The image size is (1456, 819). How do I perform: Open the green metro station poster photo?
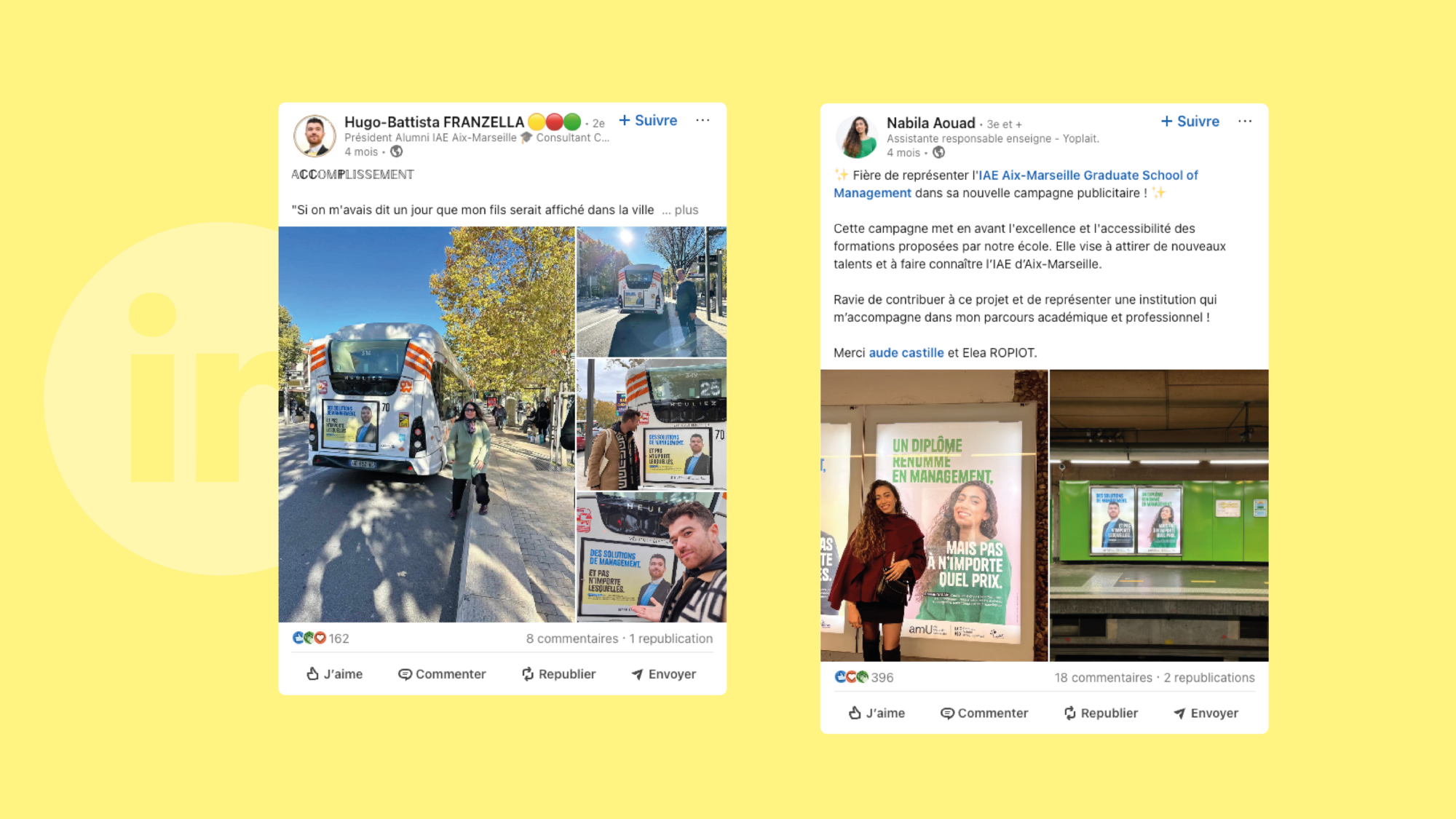(x=1159, y=515)
